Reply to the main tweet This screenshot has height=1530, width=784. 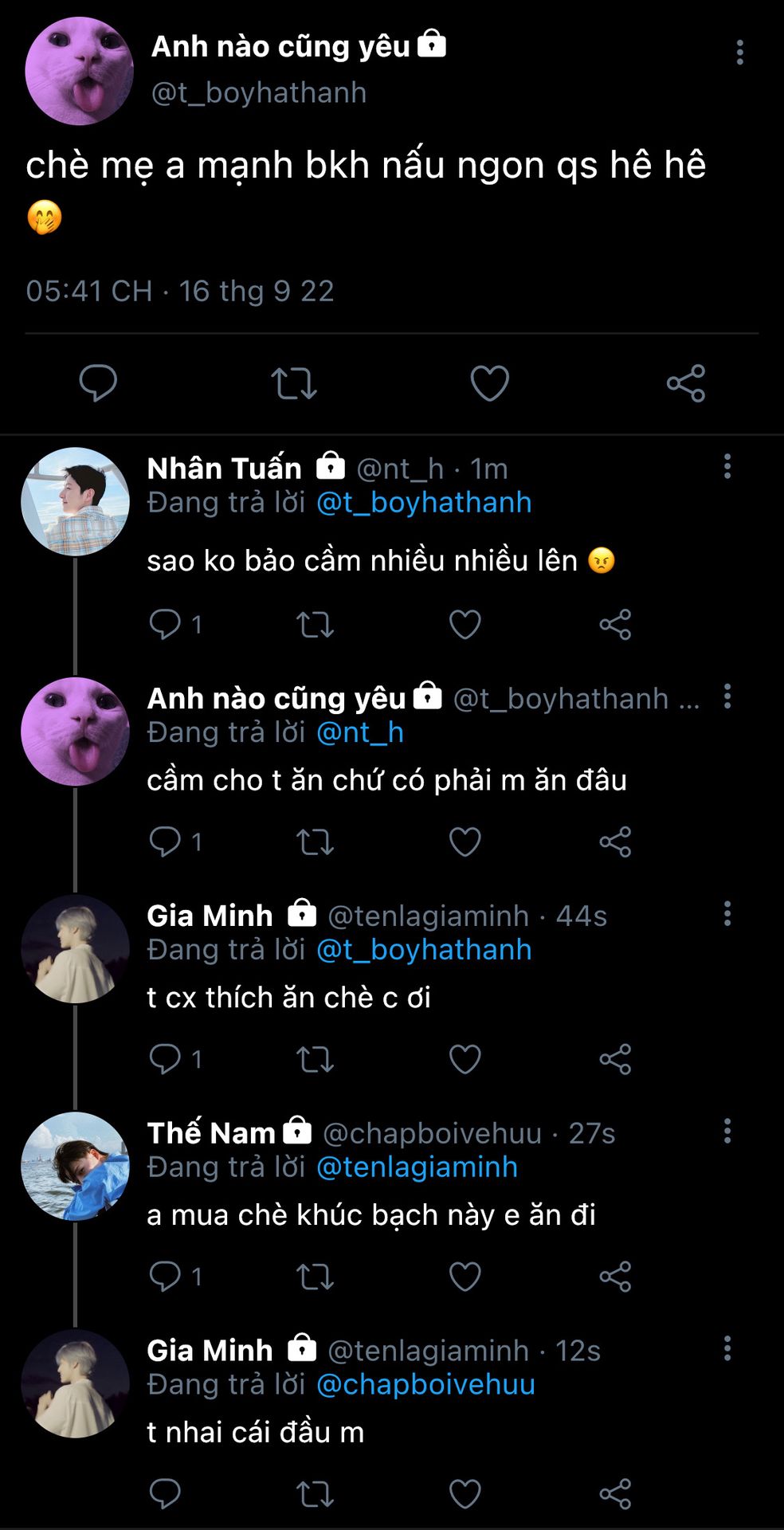pos(98,383)
